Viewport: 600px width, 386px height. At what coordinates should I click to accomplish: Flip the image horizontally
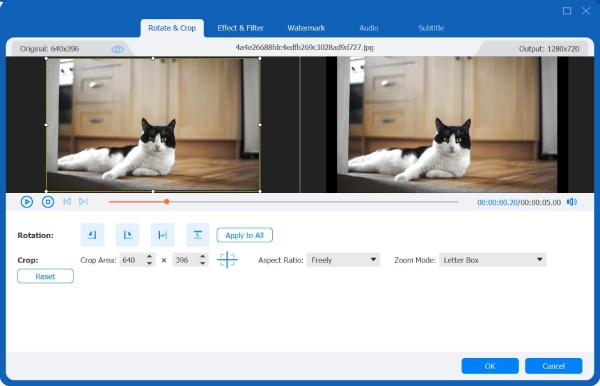[163, 235]
